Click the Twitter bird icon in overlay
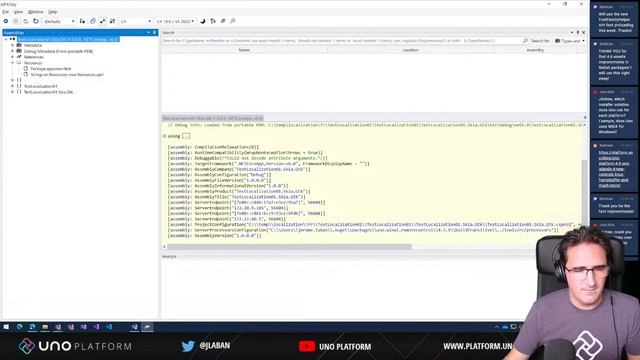 pos(188,346)
